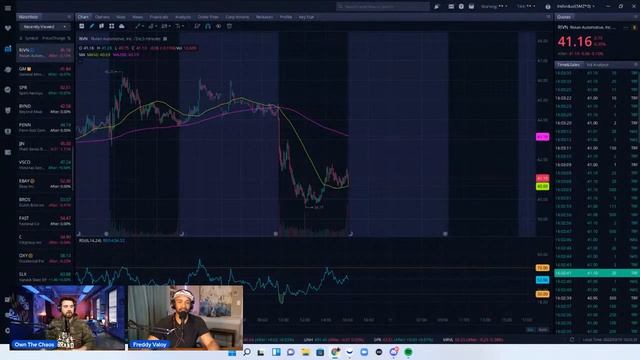Open the chart interval settings icon beside RIVN title
Image resolution: width=640 pixels, height=360 pixels.
pos(165,39)
